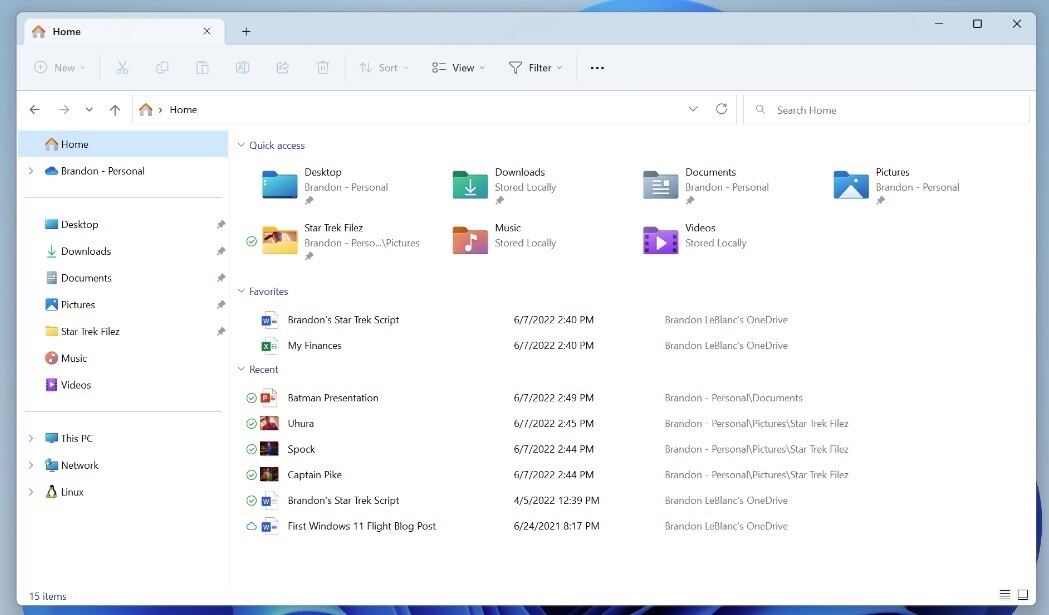Open the See more ellipsis menu

tap(597, 68)
